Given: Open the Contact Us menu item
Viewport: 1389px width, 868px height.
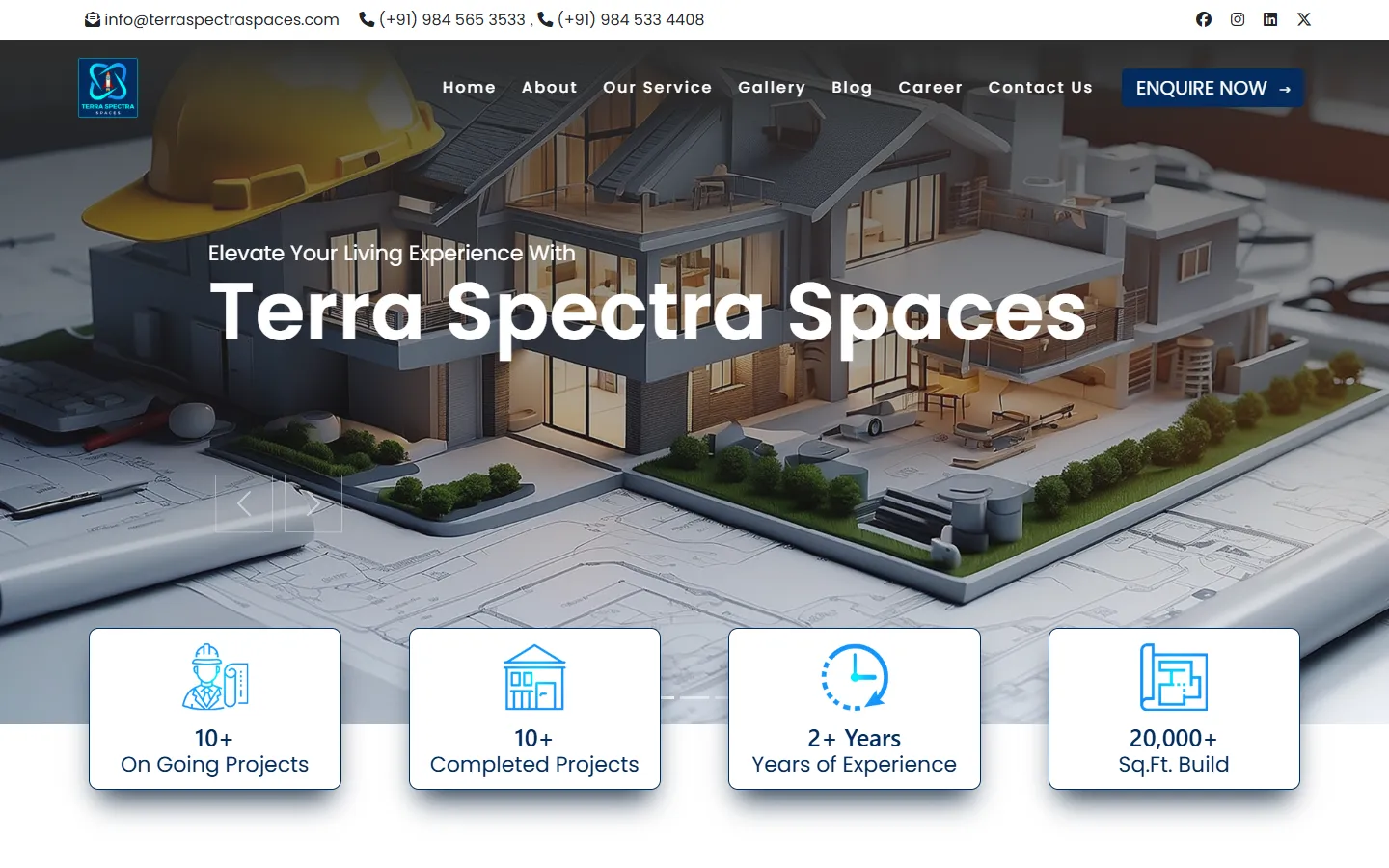Looking at the screenshot, I should tap(1041, 87).
